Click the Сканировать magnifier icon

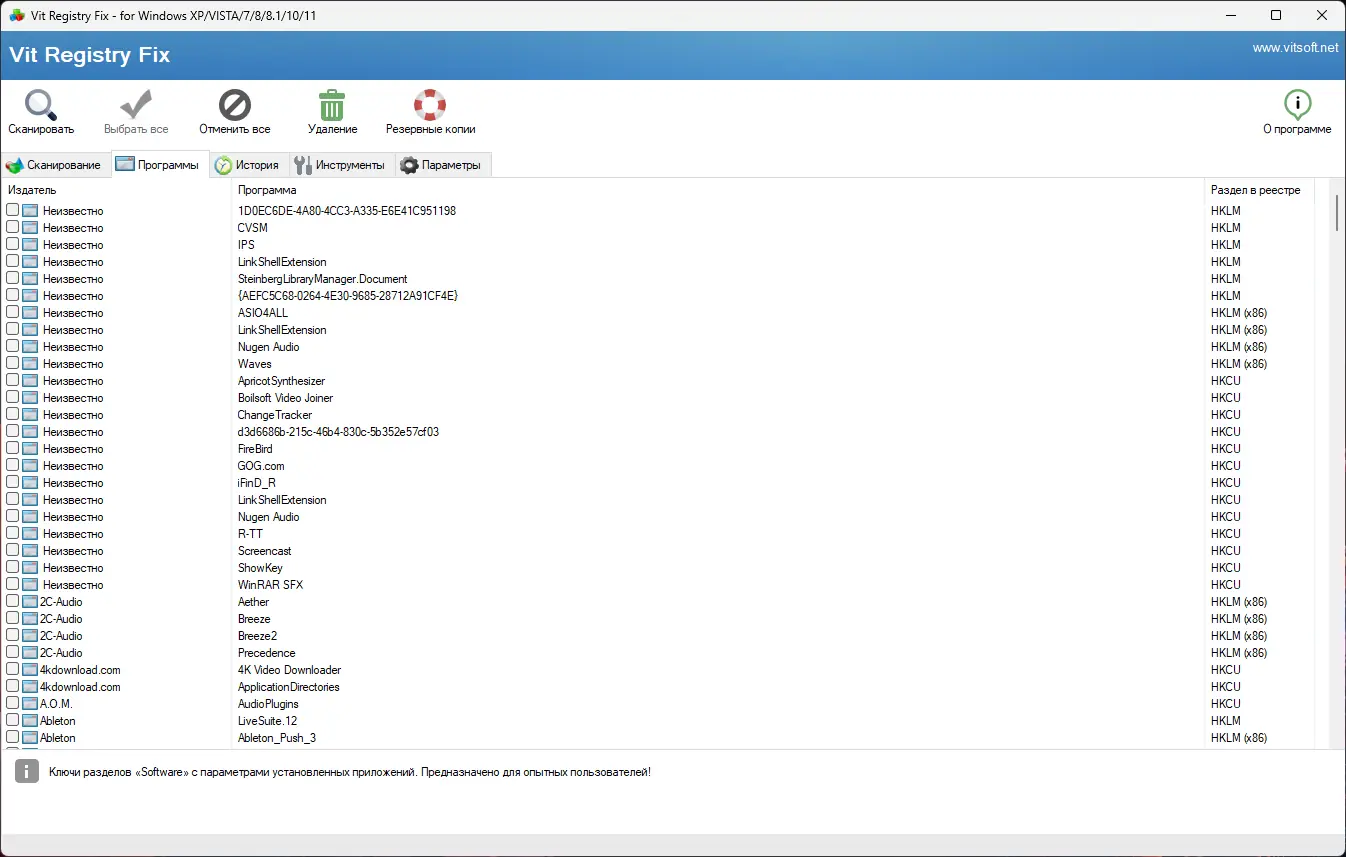click(x=41, y=105)
